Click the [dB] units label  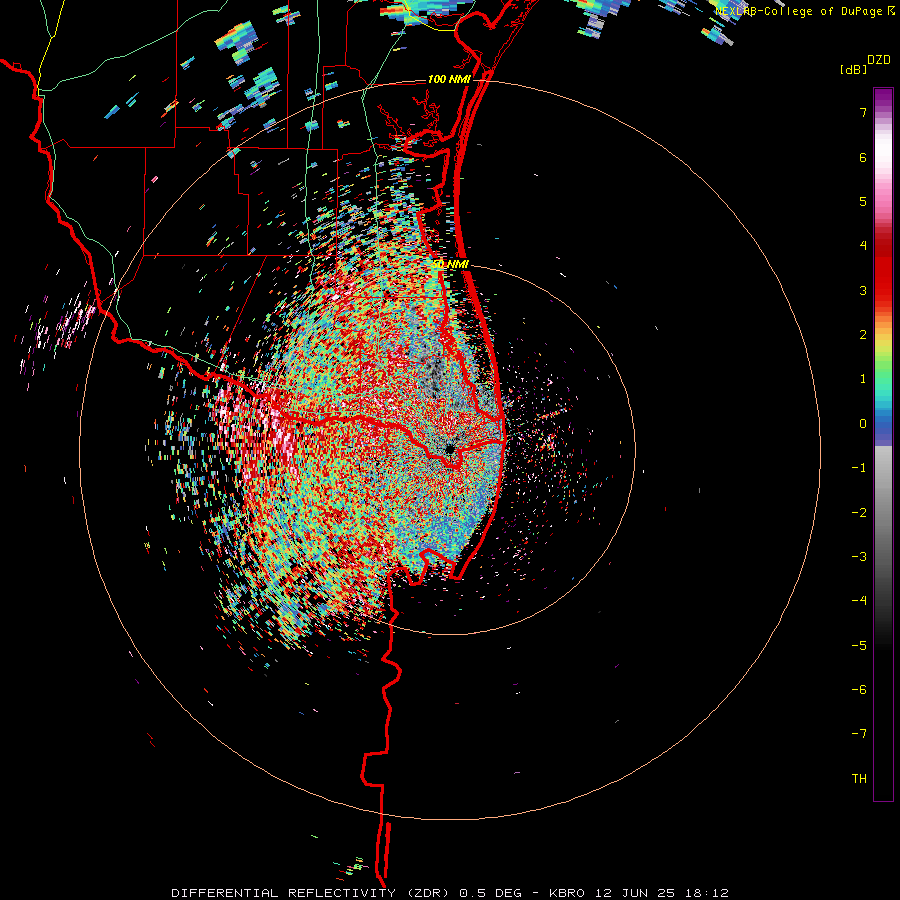click(853, 69)
